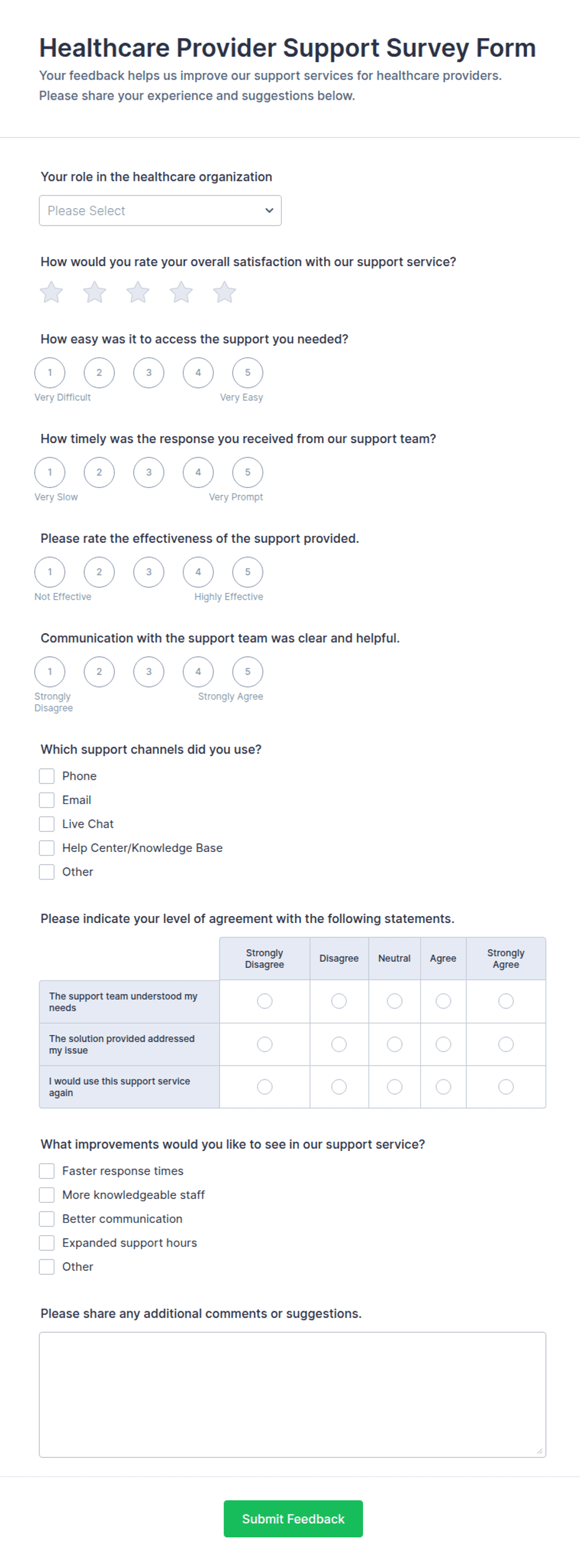Select 5 for ease of access
The image size is (580, 1568).
point(248,373)
